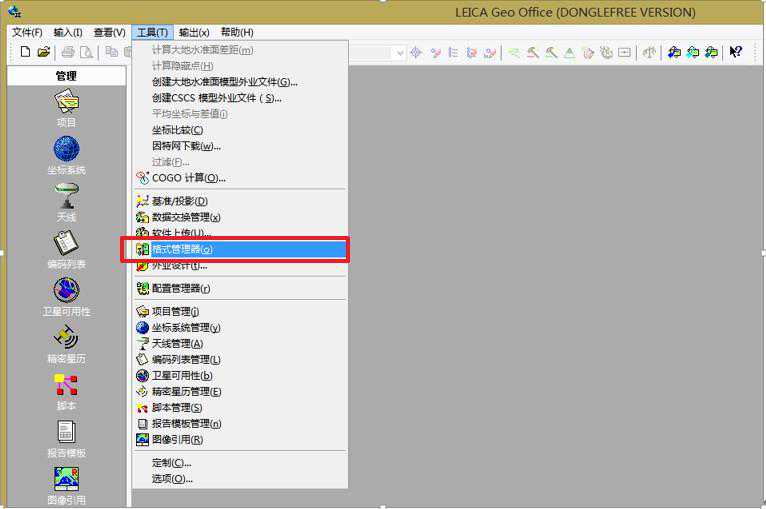Open the 报告模板 document icon in sidebar
The height and width of the screenshot is (509, 766).
click(66, 432)
